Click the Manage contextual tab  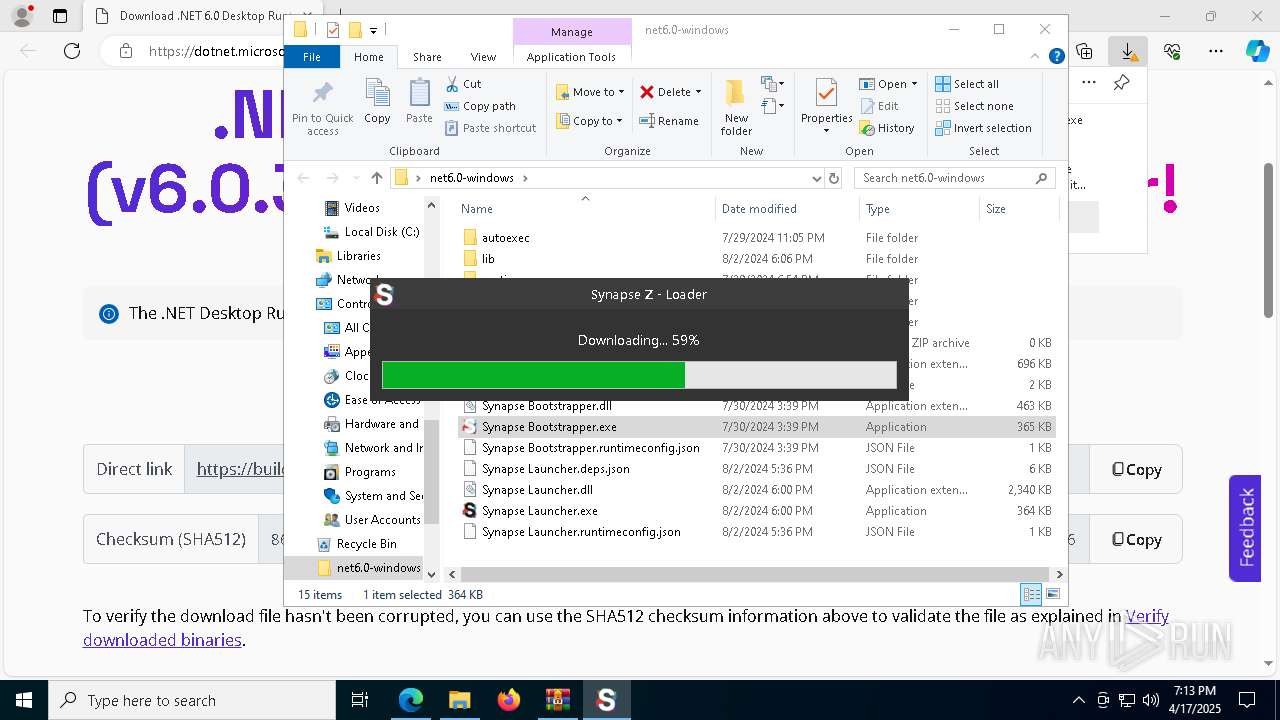pos(572,32)
